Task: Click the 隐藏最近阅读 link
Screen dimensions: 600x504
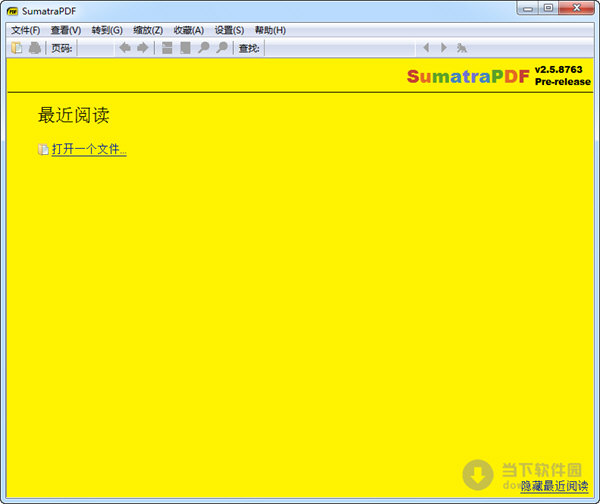Action: (x=554, y=486)
